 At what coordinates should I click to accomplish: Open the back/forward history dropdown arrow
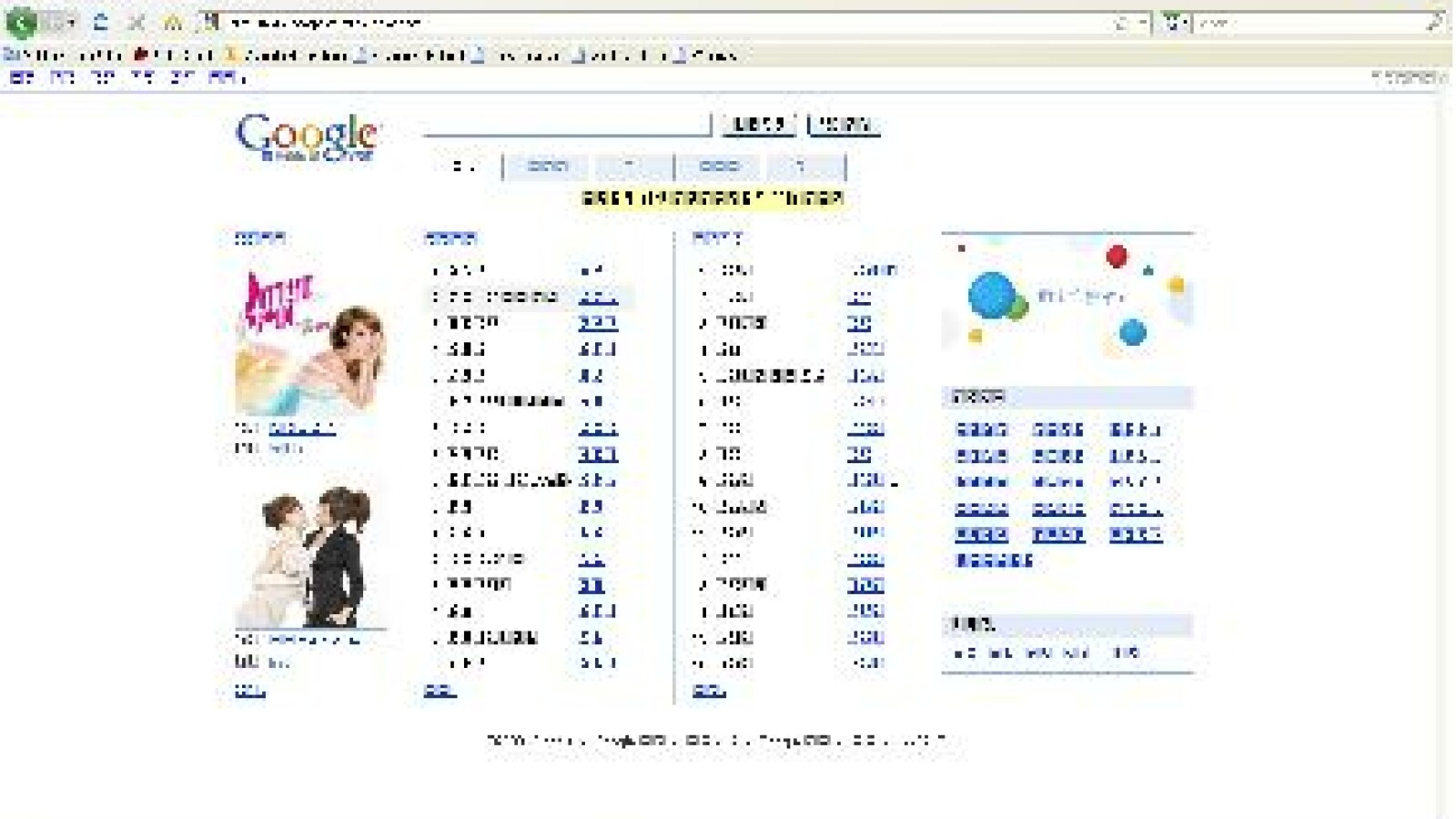click(x=69, y=22)
